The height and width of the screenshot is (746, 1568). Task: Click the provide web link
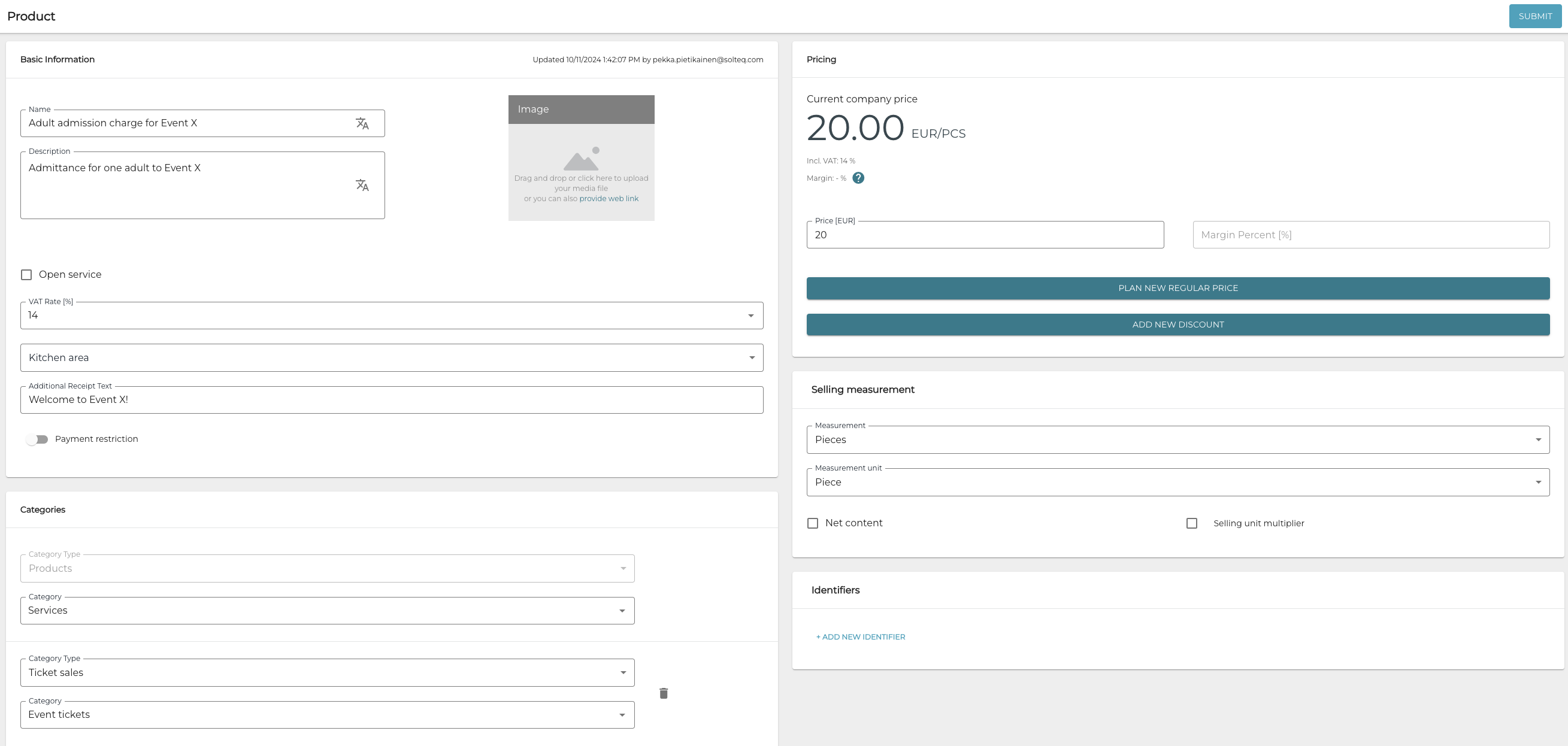tap(608, 199)
